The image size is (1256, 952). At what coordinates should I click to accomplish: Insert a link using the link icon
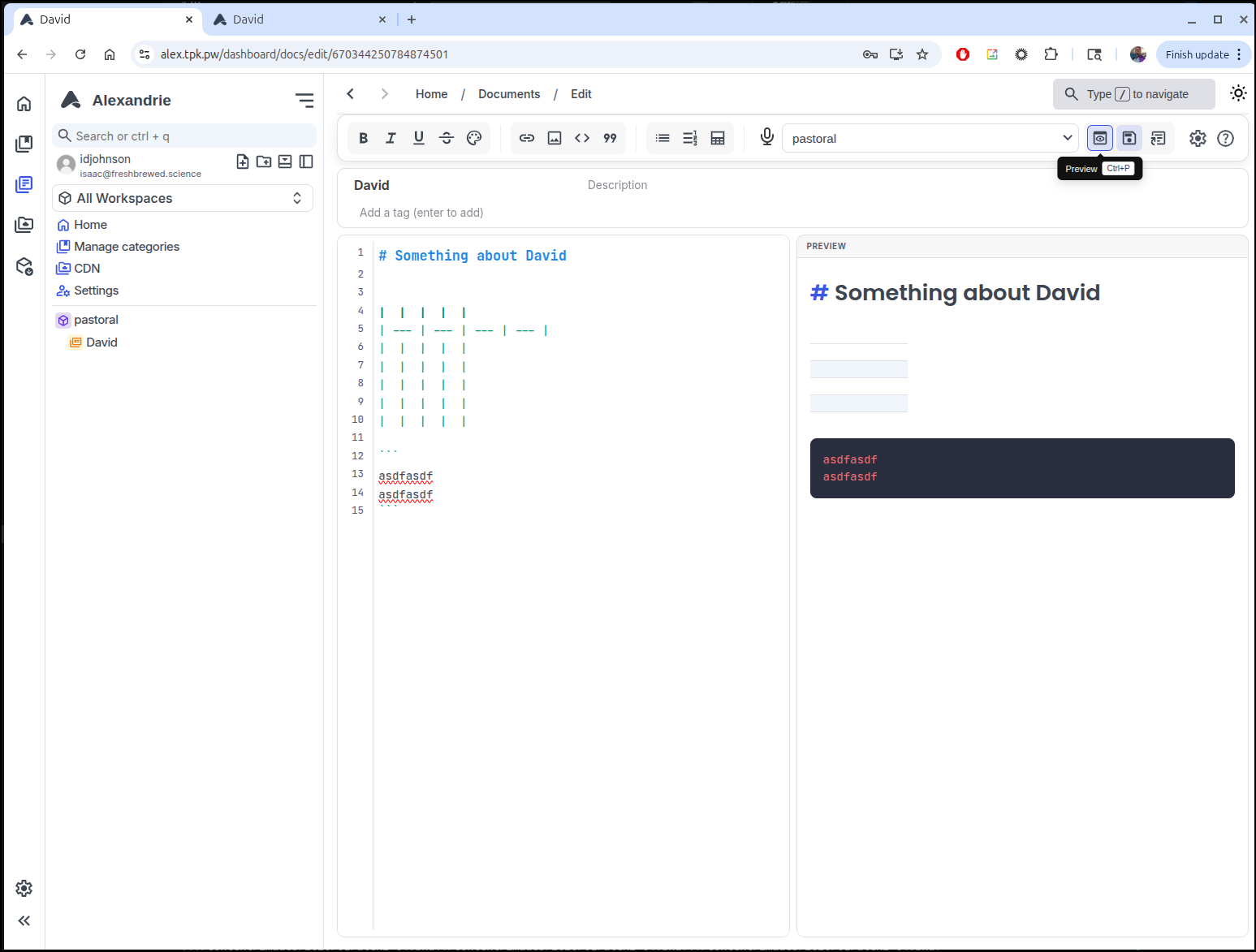[x=527, y=138]
